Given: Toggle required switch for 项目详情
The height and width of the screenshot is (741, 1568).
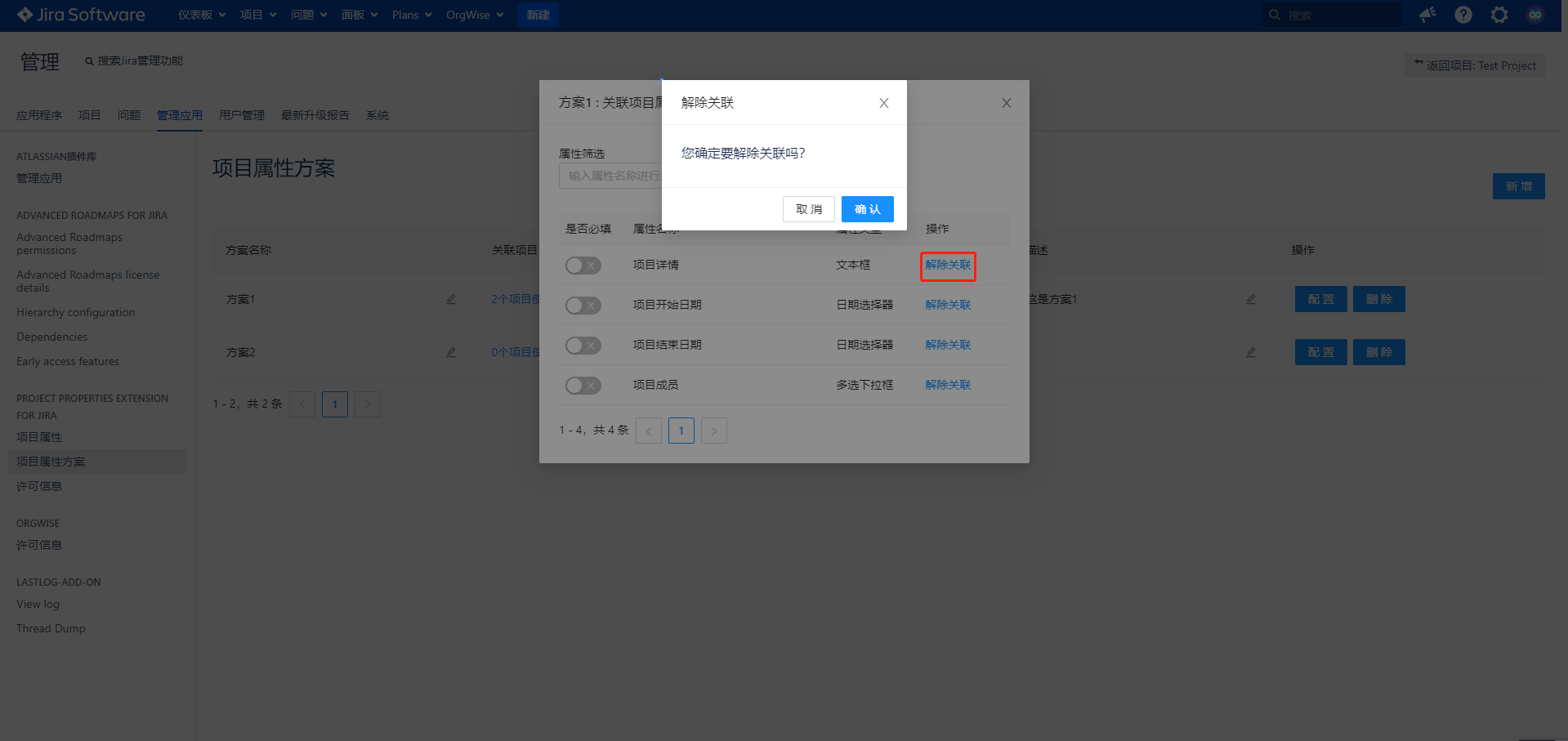Looking at the screenshot, I should pyautogui.click(x=583, y=266).
